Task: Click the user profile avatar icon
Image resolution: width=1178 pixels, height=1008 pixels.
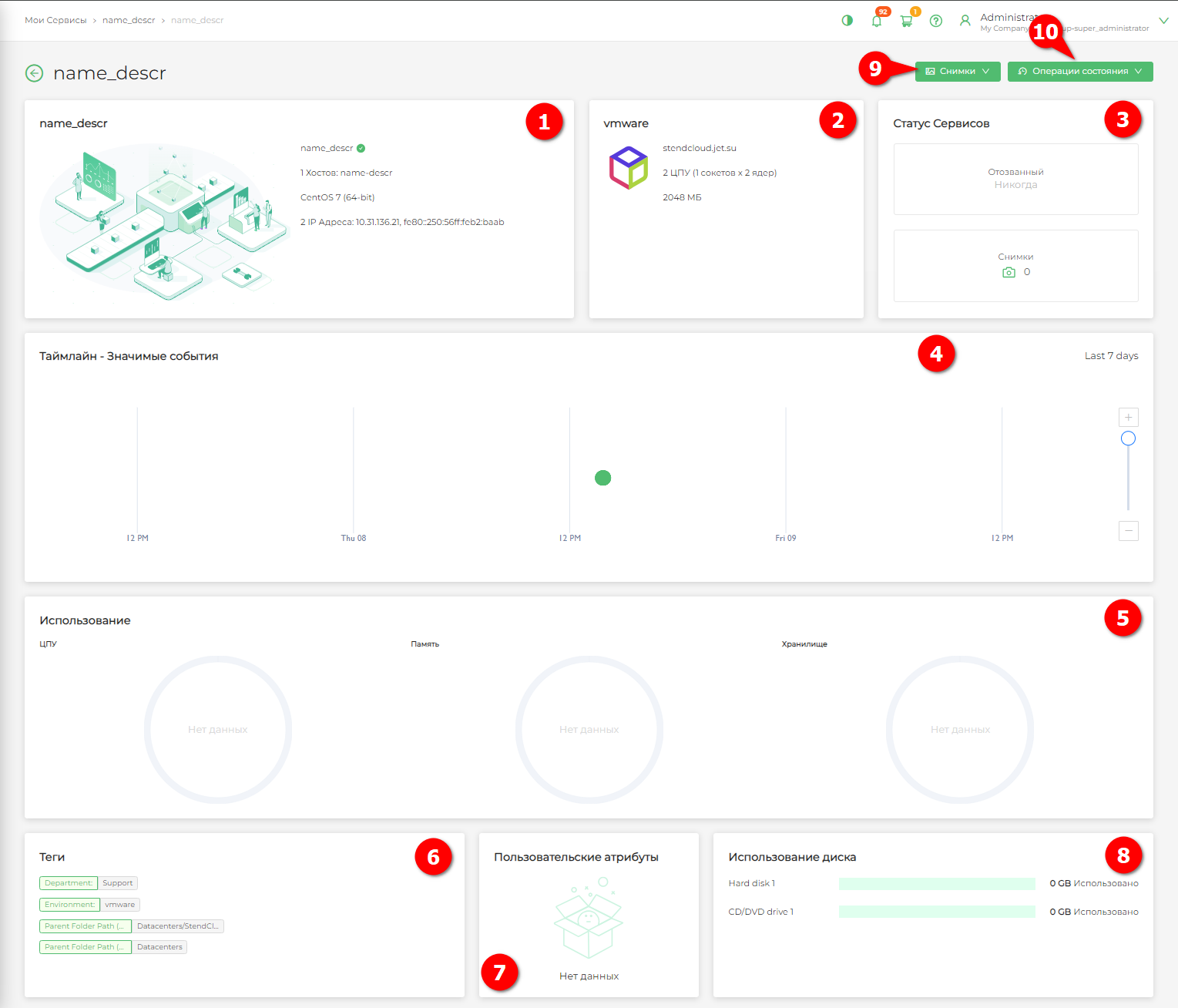Action: (x=965, y=21)
